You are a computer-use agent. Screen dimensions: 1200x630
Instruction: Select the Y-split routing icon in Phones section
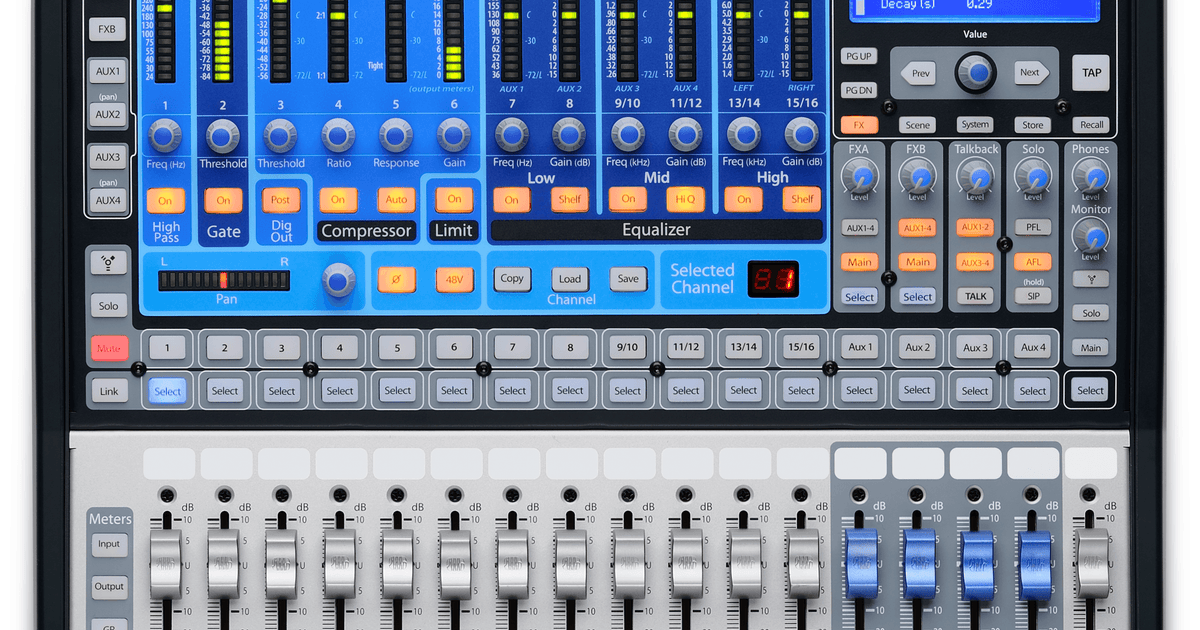[x=1090, y=279]
